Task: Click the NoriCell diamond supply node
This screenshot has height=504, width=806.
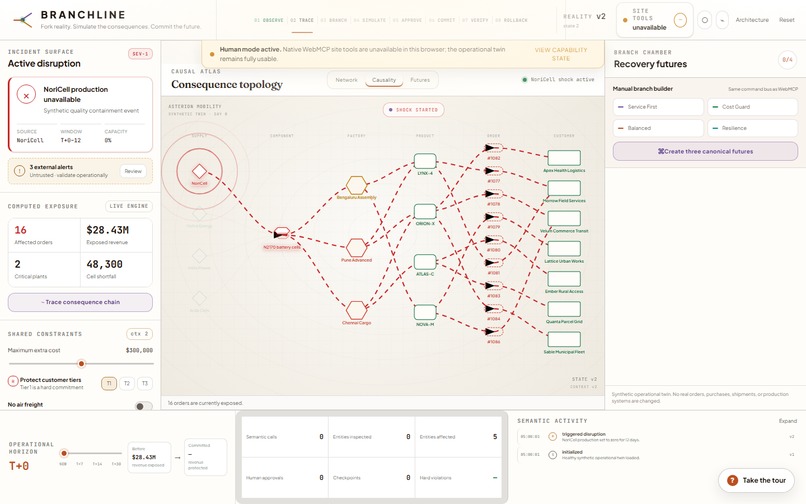Action: [x=199, y=171]
